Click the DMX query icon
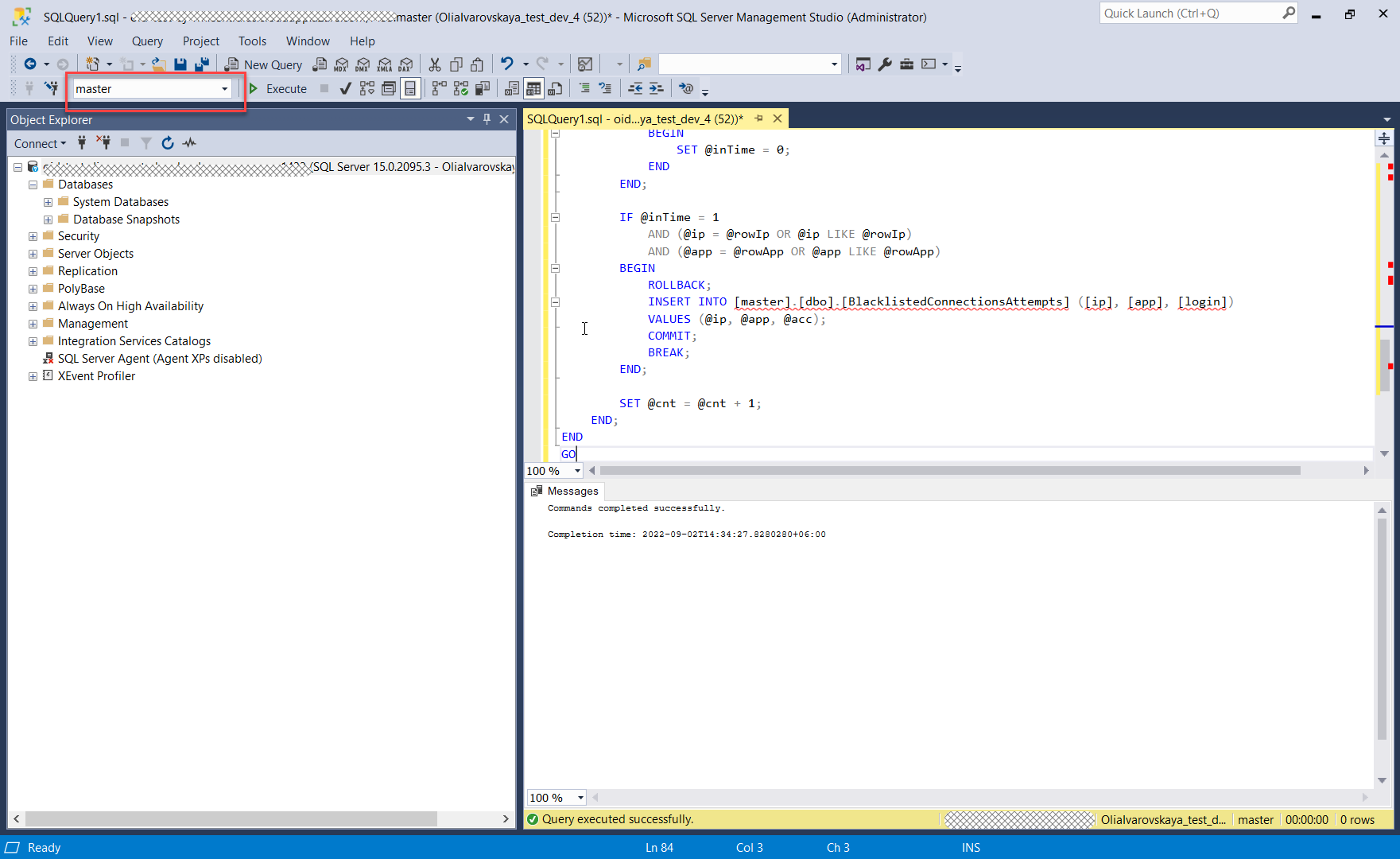The height and width of the screenshot is (859, 1400). point(363,64)
